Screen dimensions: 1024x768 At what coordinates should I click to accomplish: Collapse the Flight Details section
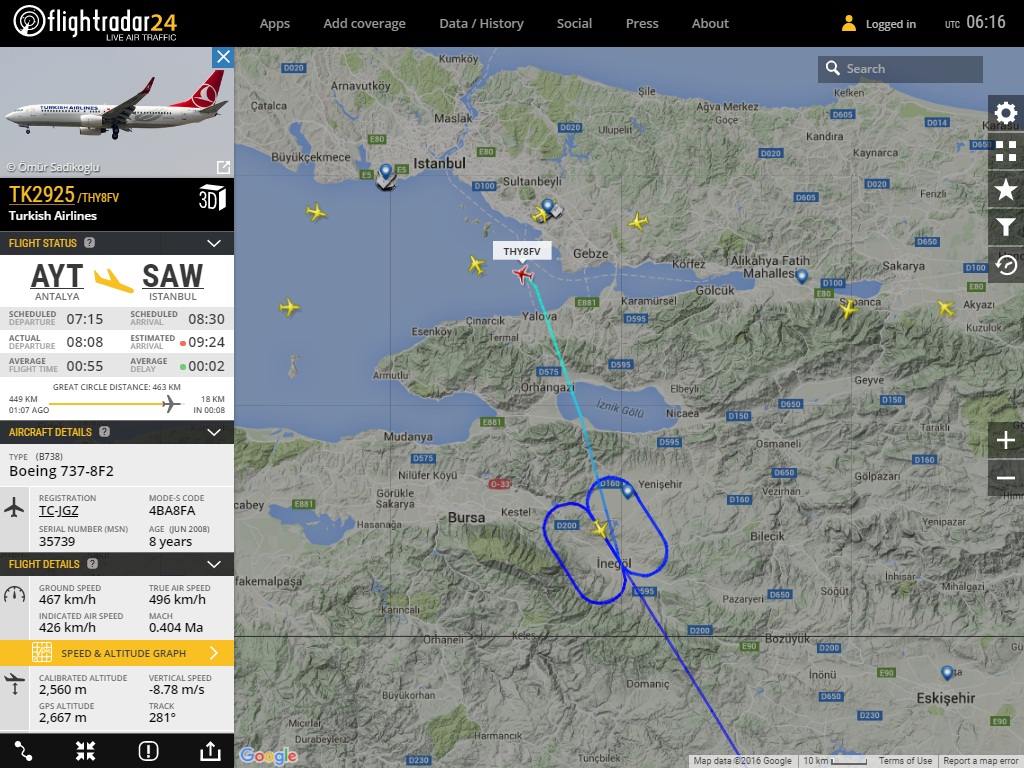(214, 564)
